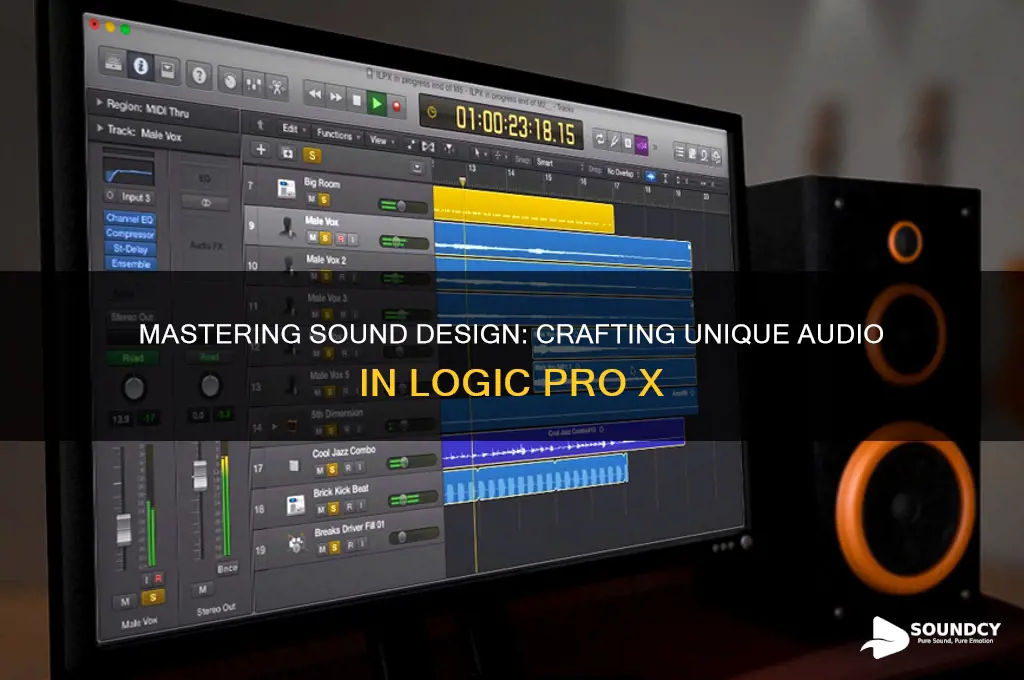Click the up-arrow hierarchy button left of Edit
Screen dimensions: 1024x680
click(x=260, y=124)
